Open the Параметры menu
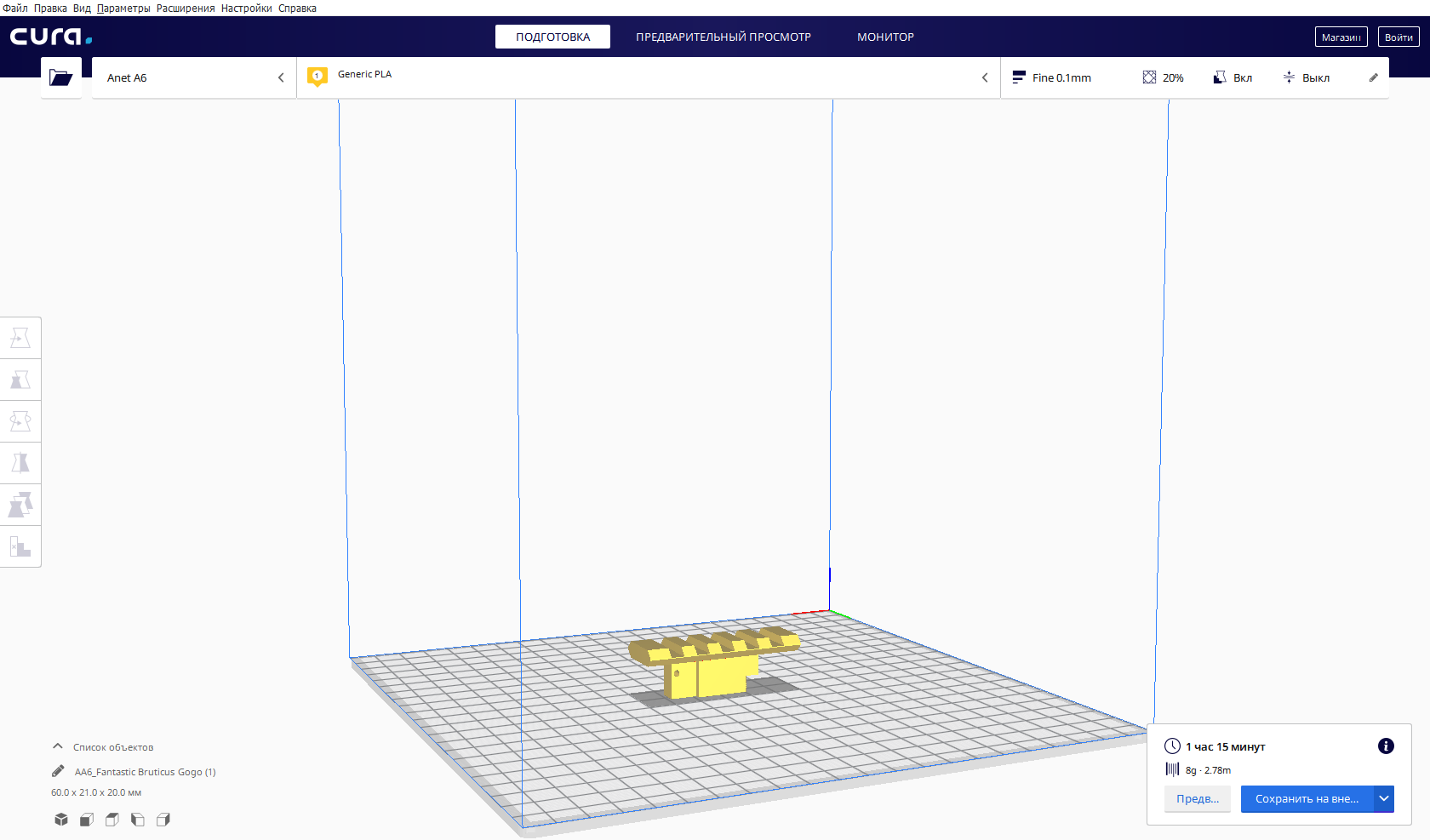The image size is (1430, 840). pyautogui.click(x=123, y=9)
